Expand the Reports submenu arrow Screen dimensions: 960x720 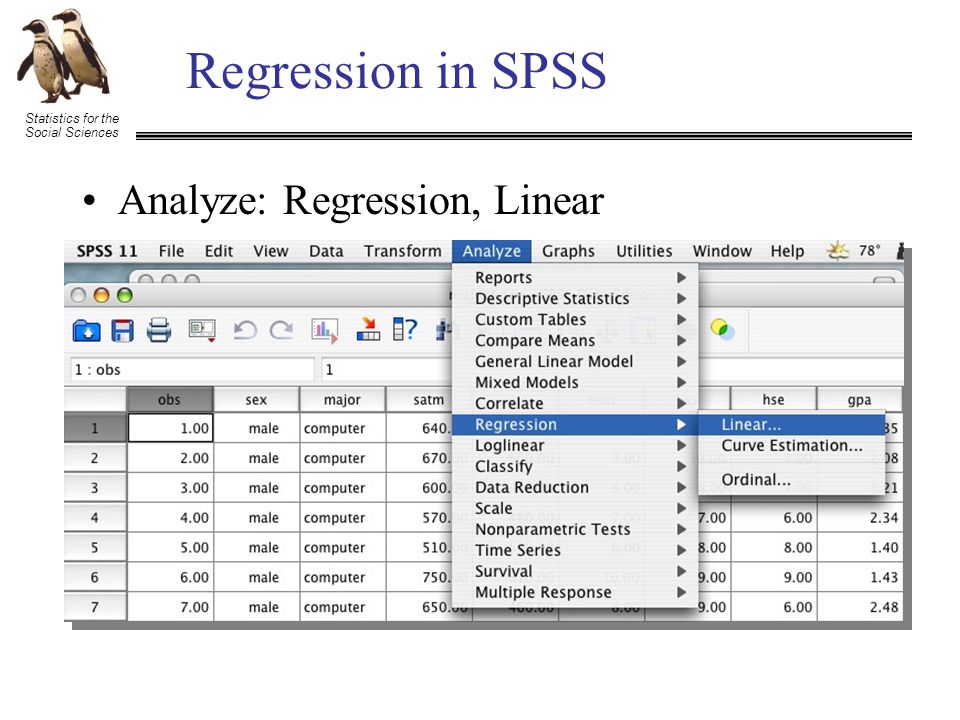point(681,277)
